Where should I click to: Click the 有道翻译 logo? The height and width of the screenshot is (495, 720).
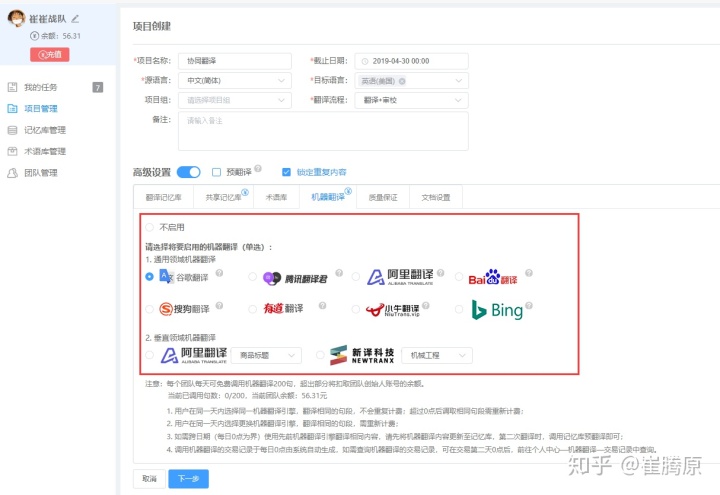pos(283,308)
